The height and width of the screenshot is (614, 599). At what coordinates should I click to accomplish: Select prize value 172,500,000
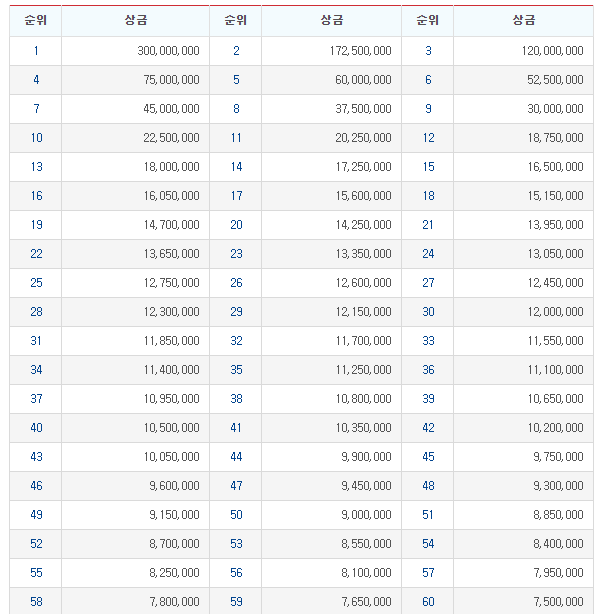click(361, 51)
